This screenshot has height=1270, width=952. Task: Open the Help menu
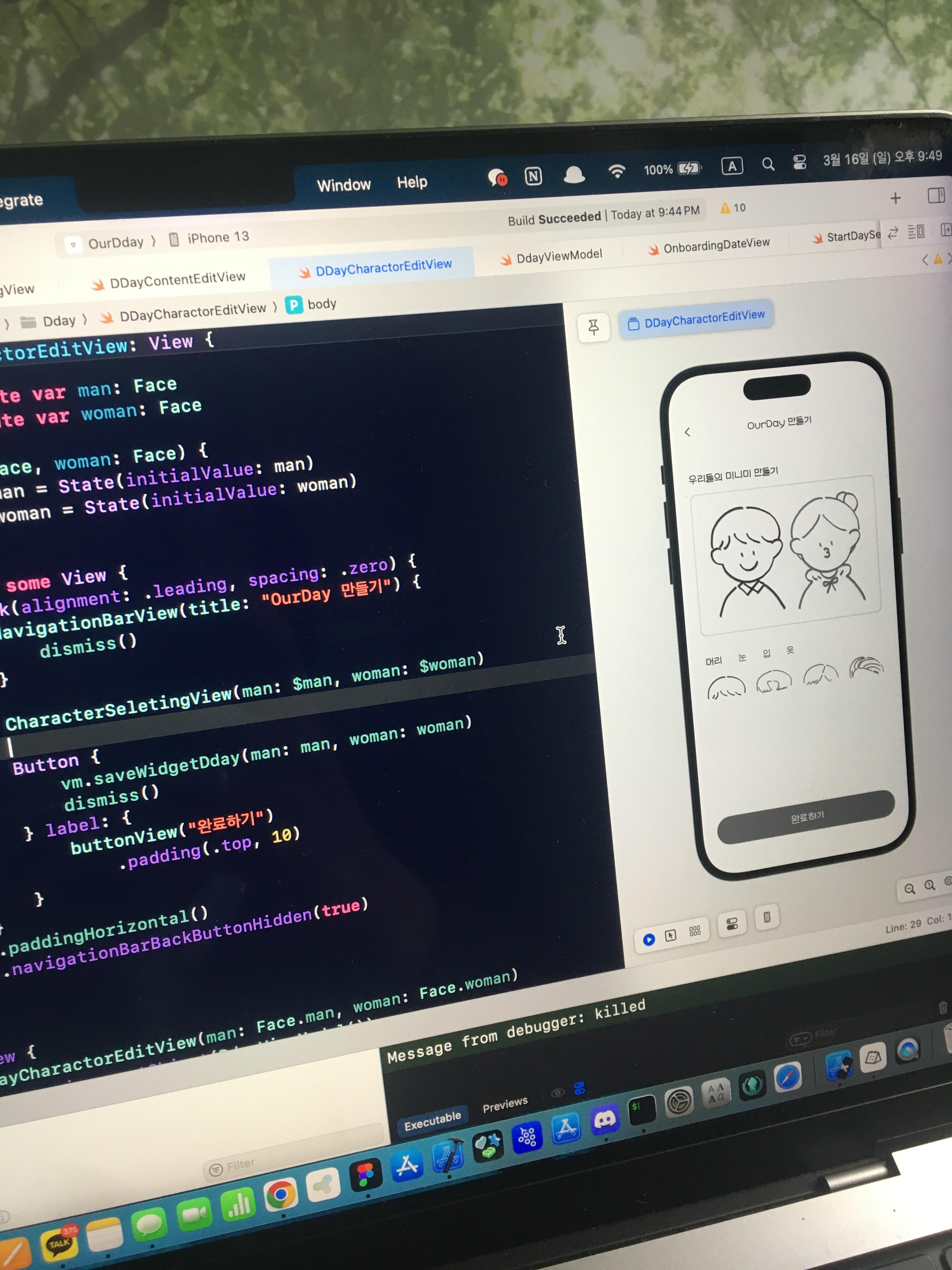(412, 182)
